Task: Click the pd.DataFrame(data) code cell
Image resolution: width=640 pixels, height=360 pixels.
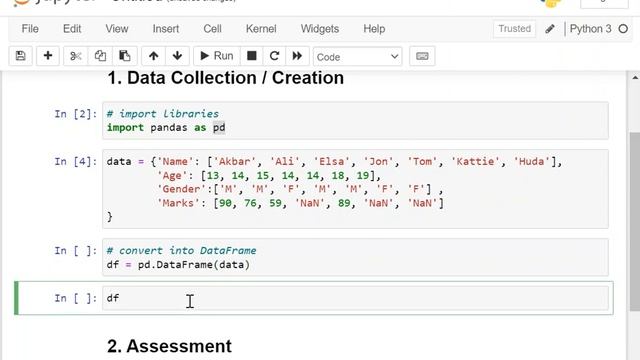Action: pyautogui.click(x=355, y=258)
